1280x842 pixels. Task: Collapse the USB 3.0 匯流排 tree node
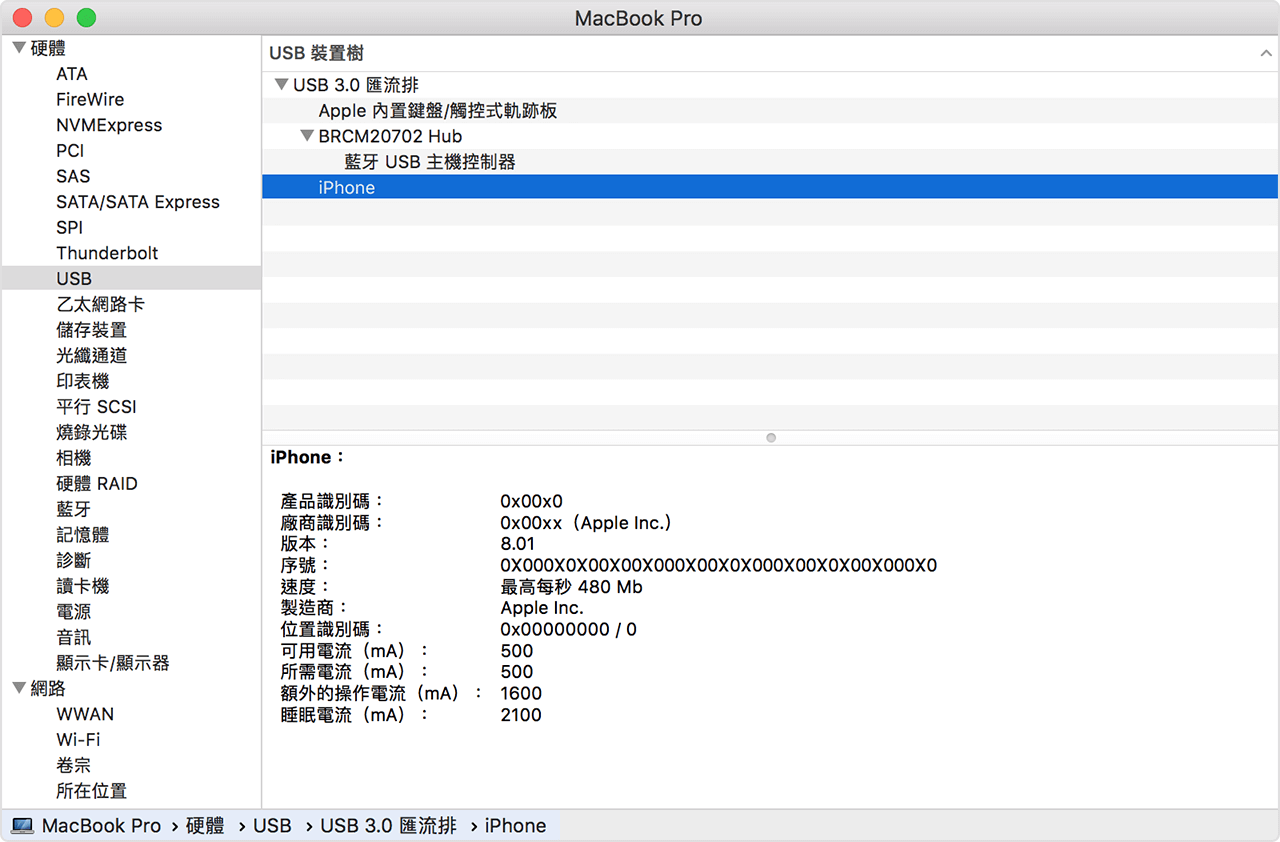click(281, 85)
